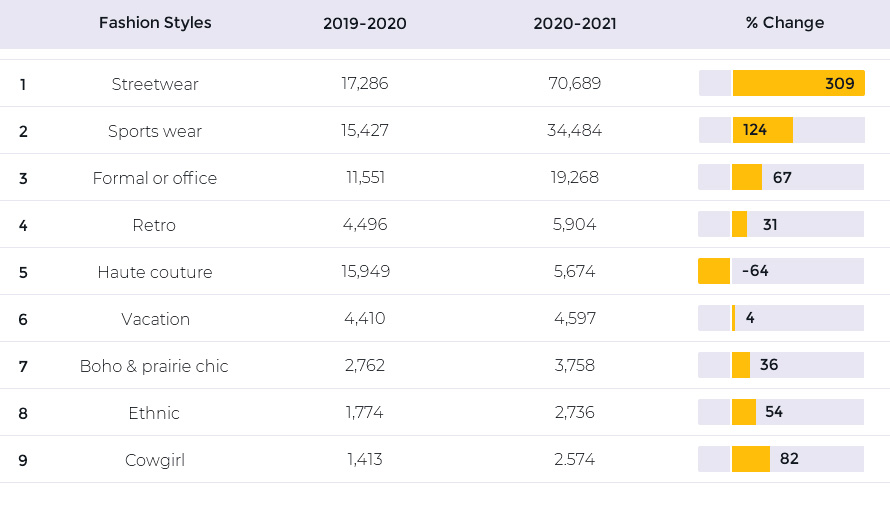Image resolution: width=890 pixels, height=530 pixels.
Task: Click the 2019-2020 column header
Action: 365,23
